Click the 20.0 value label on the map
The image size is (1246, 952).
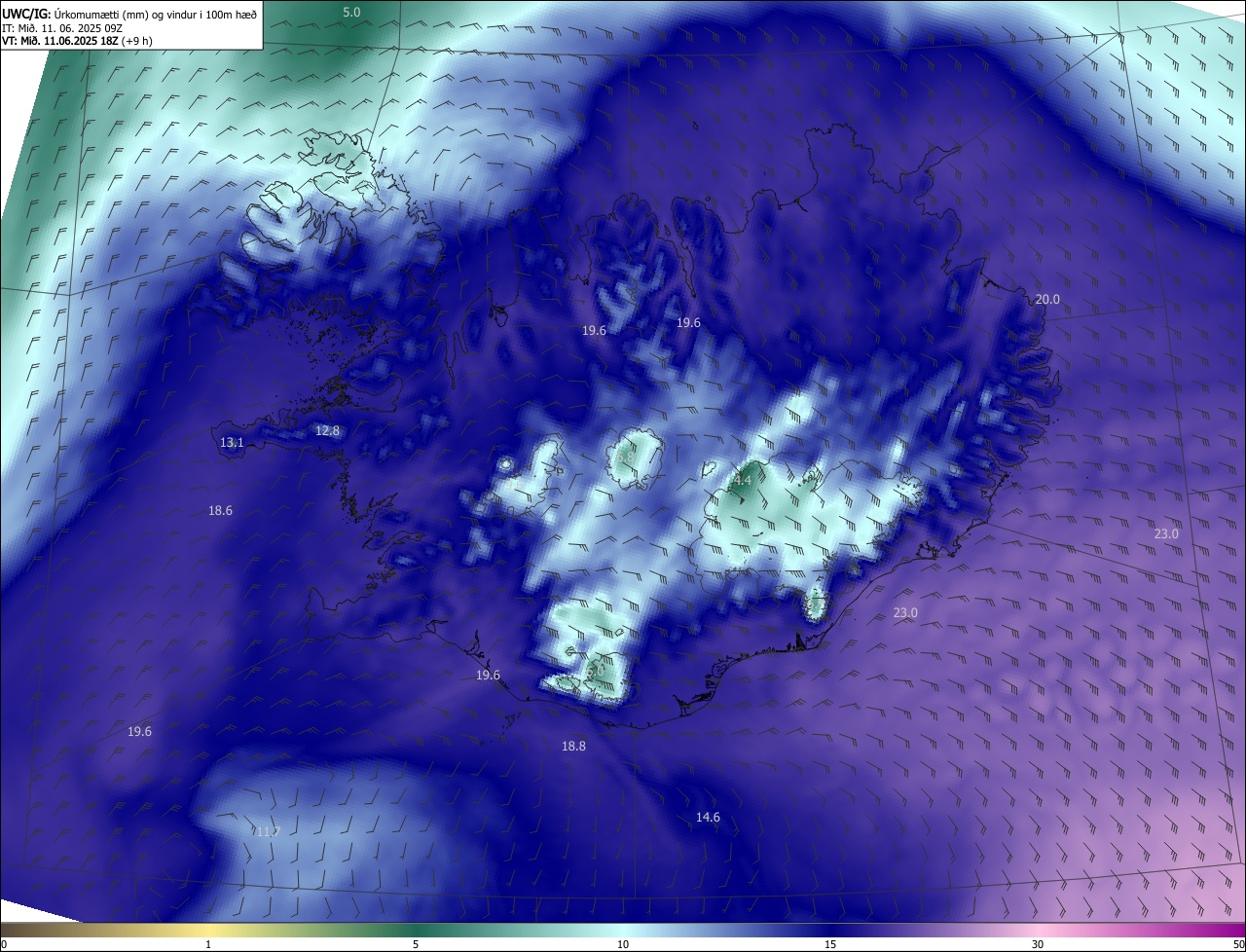1046,299
